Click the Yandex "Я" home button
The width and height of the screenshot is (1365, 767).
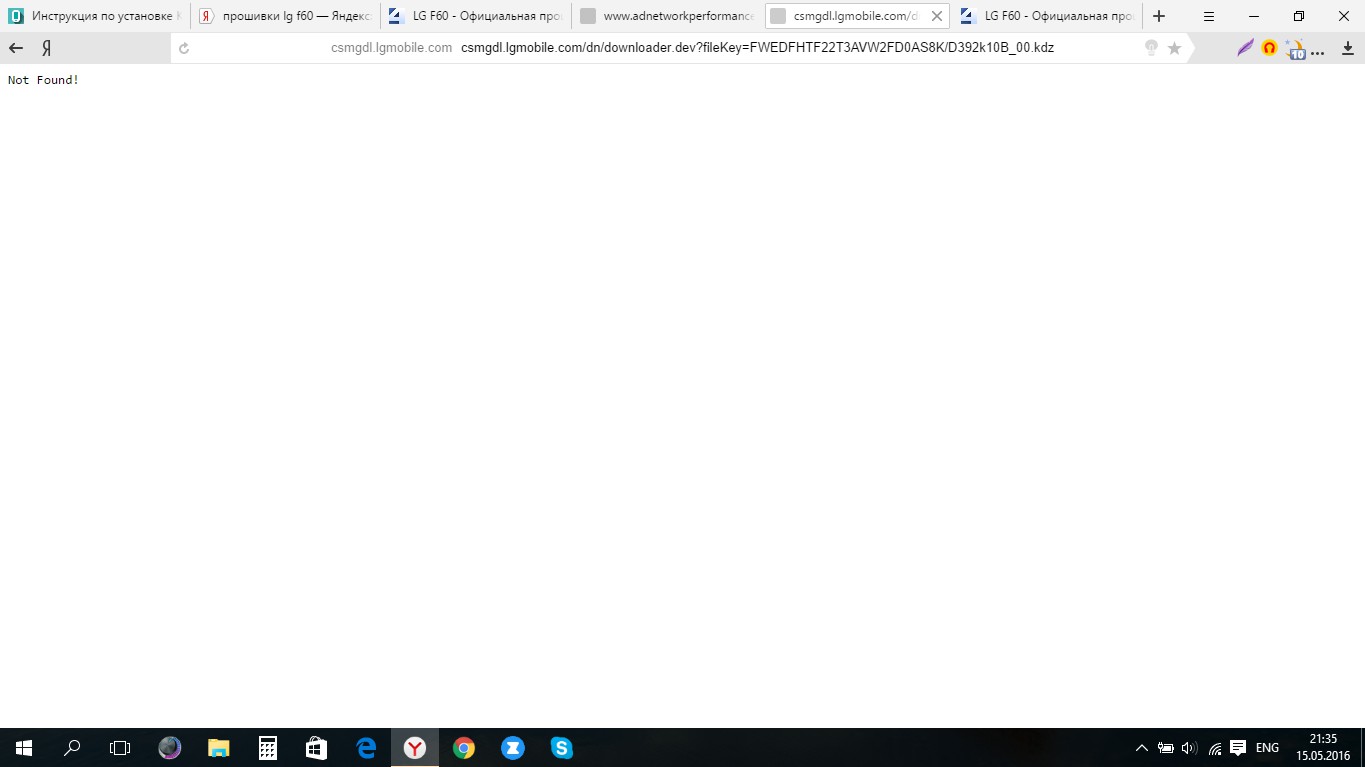(46, 48)
